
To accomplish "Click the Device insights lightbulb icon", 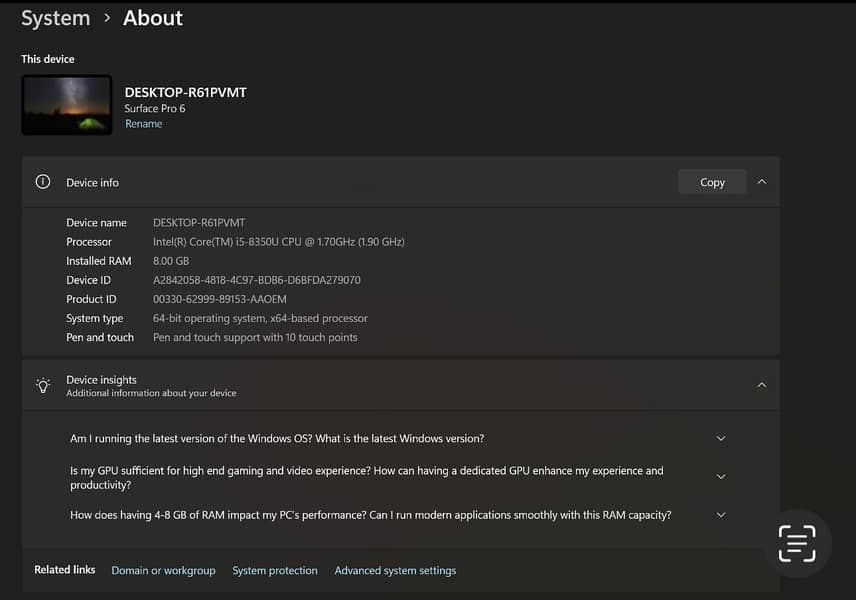I will coord(43,385).
